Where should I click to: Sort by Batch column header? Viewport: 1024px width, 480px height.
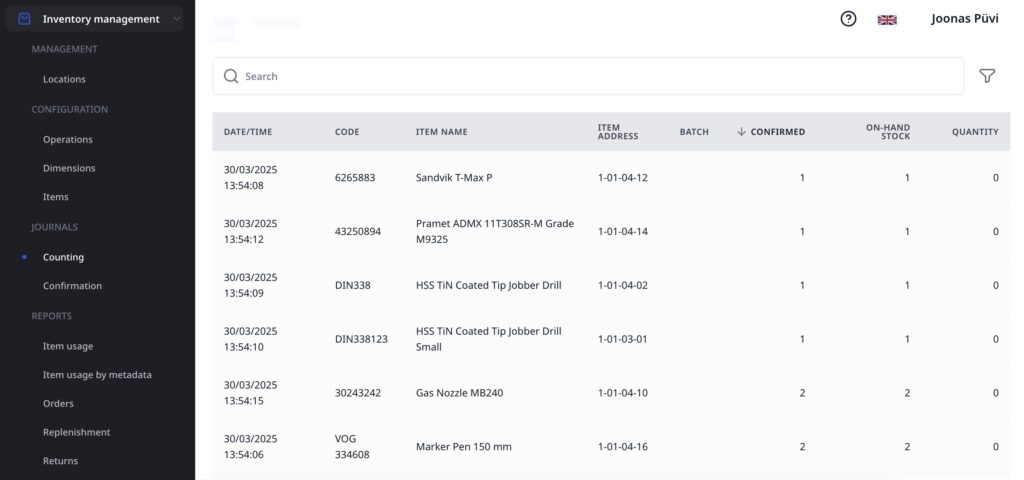tap(694, 132)
